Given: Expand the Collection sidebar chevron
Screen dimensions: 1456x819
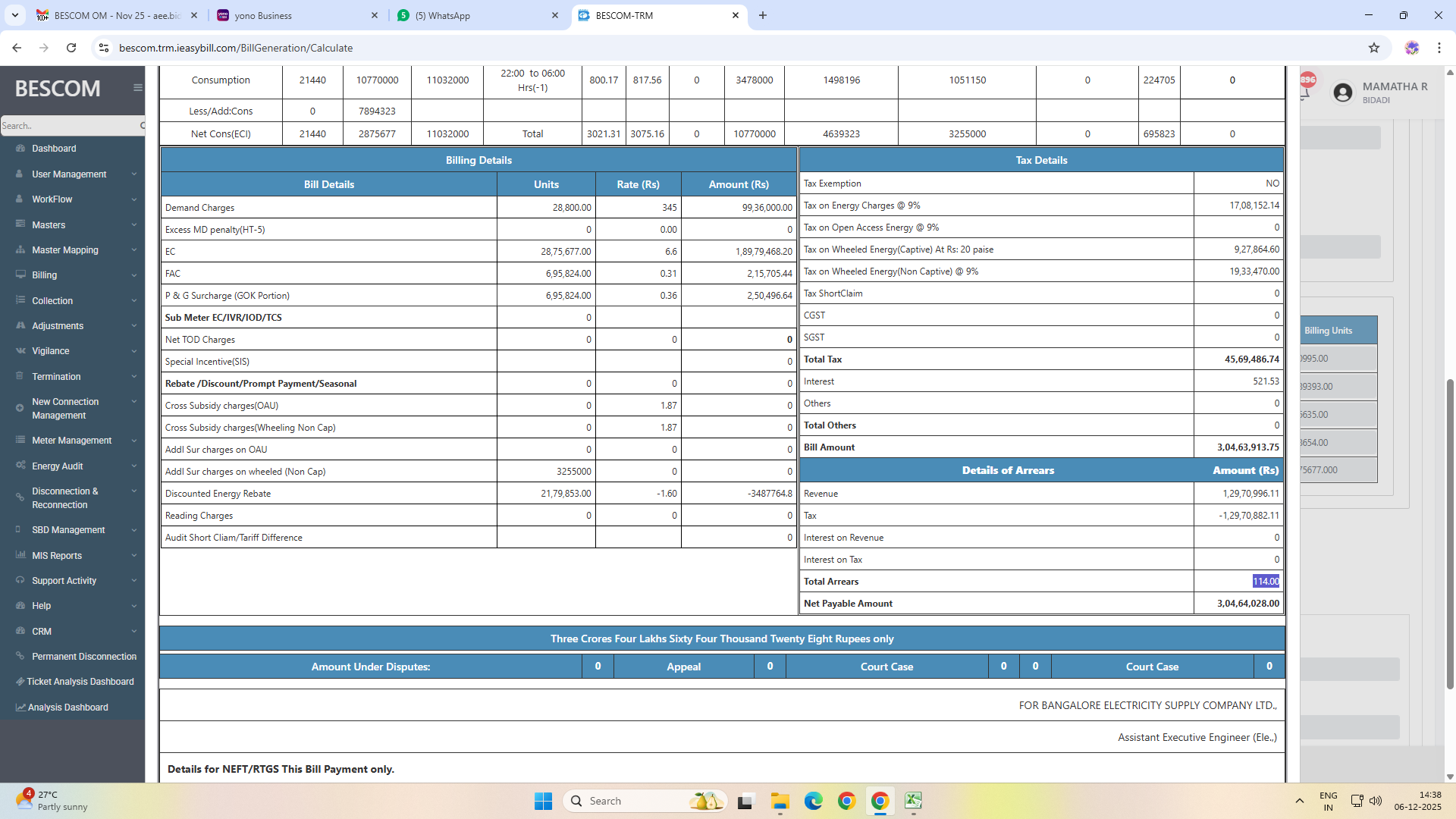Looking at the screenshot, I should (x=133, y=301).
